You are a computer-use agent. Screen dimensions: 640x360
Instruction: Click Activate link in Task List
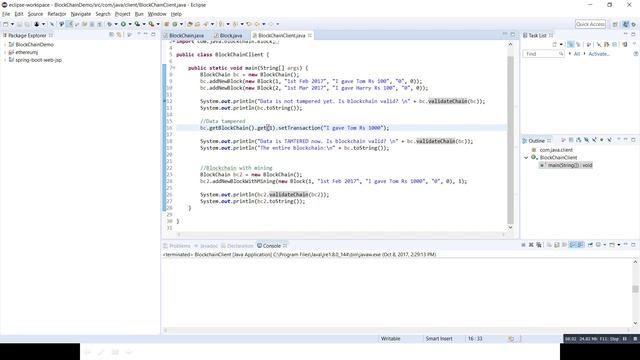click(x=599, y=54)
